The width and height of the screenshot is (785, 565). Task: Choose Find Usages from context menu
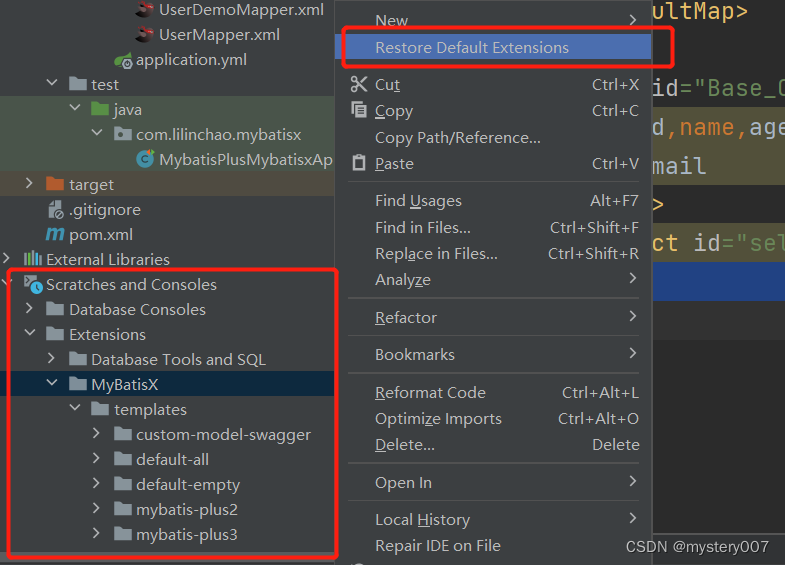[493, 201]
